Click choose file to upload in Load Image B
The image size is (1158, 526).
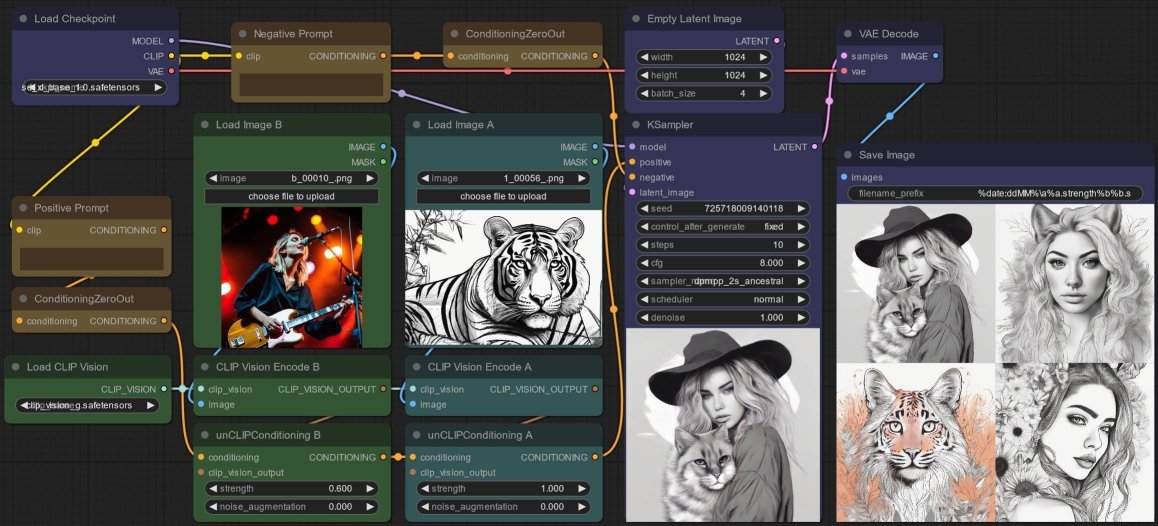[292, 197]
